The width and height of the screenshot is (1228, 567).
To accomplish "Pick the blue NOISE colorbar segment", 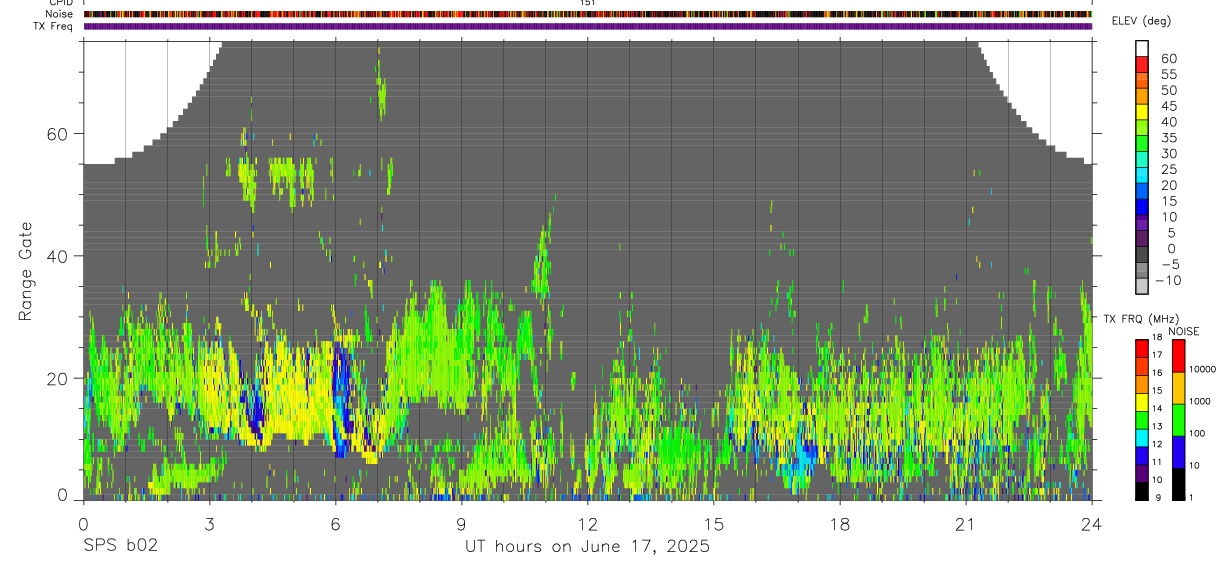I will click(1178, 452).
